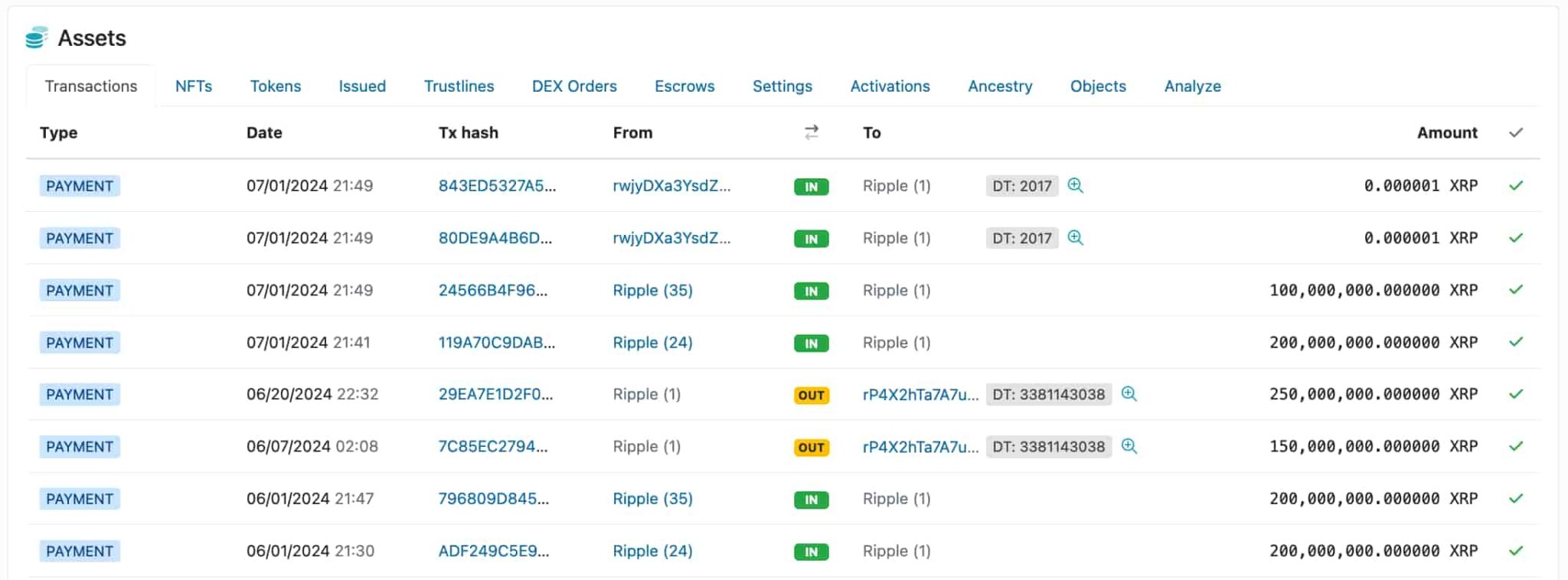Click magnifier icon in the 29EA7E1D2F0 row

point(1129,394)
